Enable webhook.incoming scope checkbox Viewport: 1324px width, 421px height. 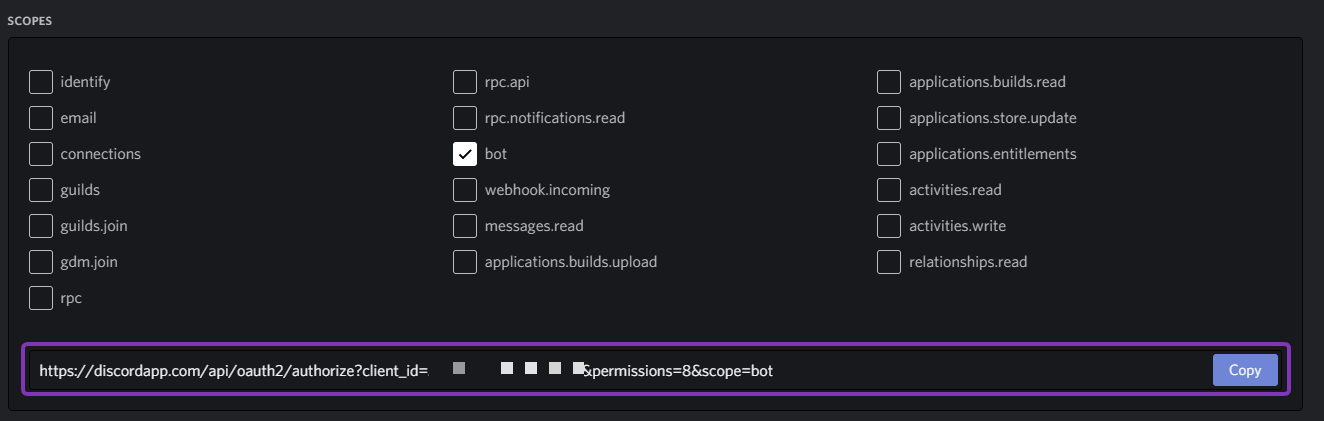465,190
